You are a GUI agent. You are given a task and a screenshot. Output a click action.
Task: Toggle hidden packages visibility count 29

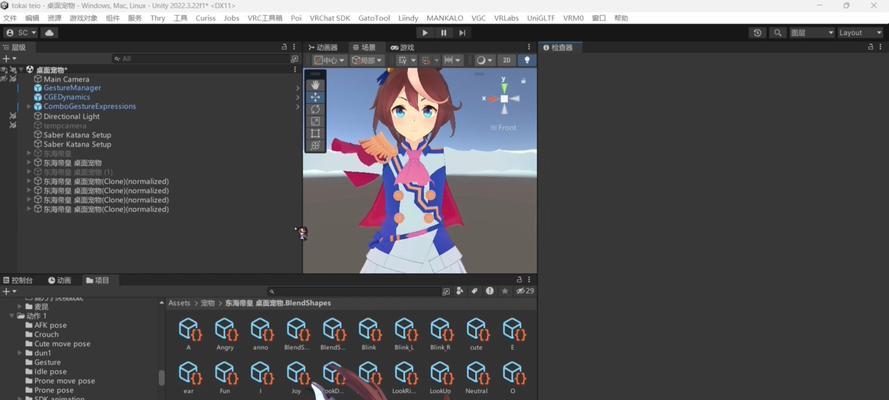coord(525,291)
